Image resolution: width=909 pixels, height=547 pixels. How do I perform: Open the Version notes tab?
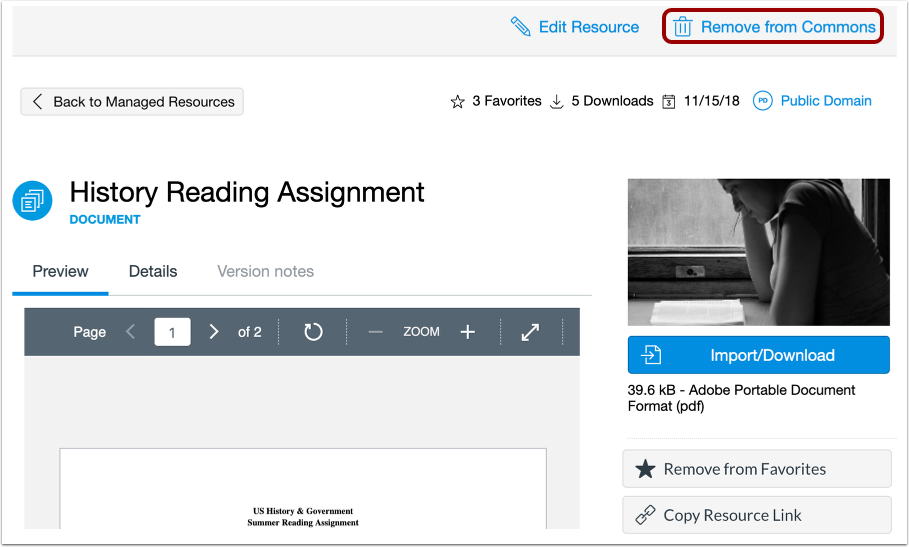[266, 271]
